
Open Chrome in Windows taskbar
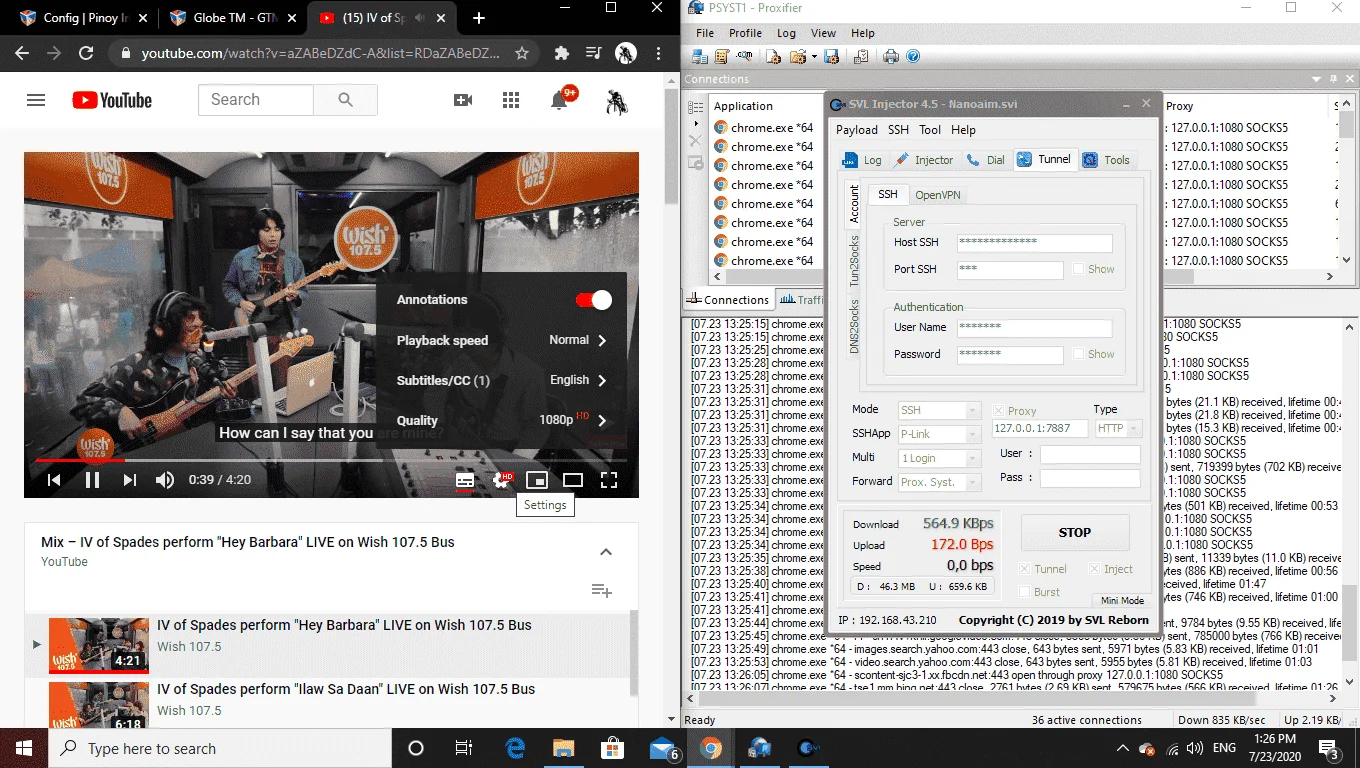click(710, 748)
